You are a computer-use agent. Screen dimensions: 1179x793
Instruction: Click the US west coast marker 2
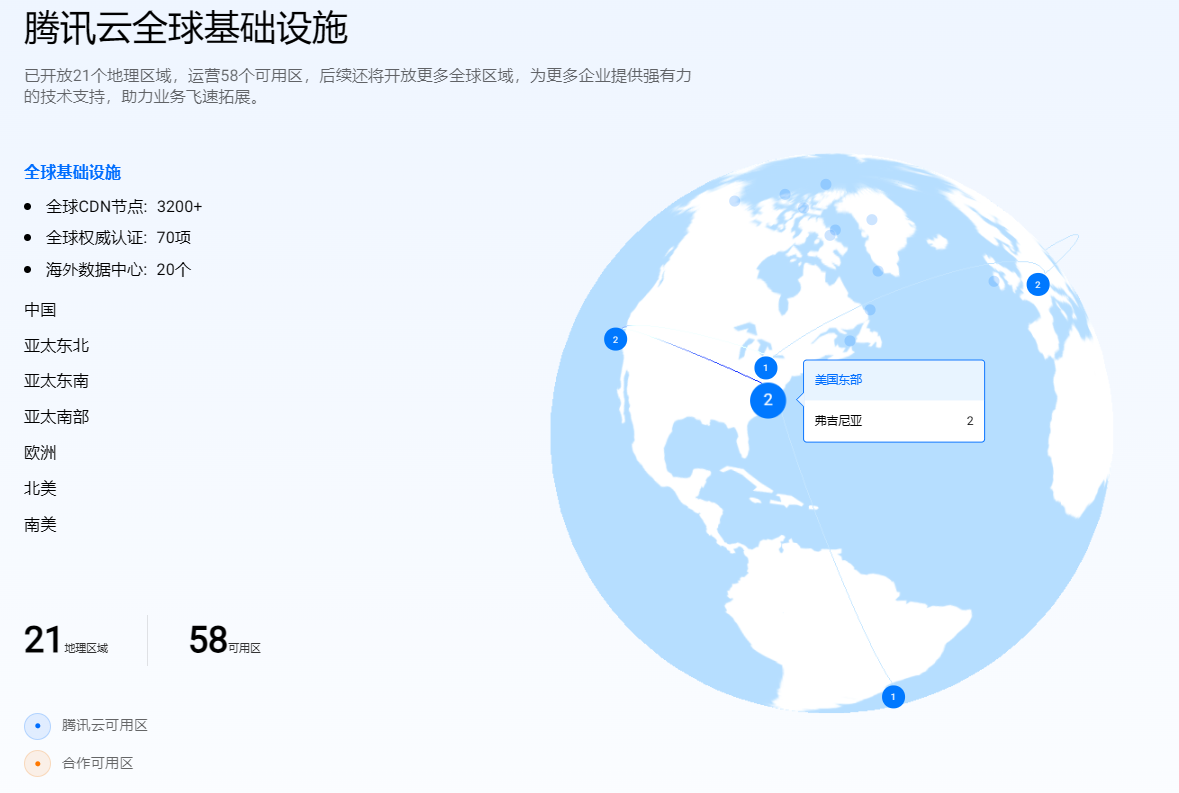(x=615, y=339)
